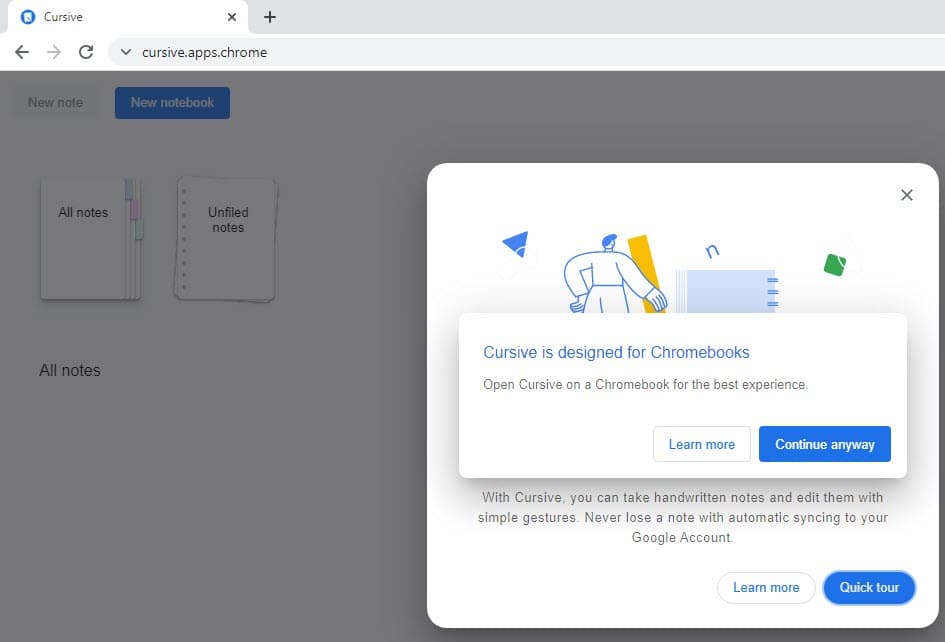Click Learn more beside Quick tour
The width and height of the screenshot is (945, 642).
tap(766, 588)
